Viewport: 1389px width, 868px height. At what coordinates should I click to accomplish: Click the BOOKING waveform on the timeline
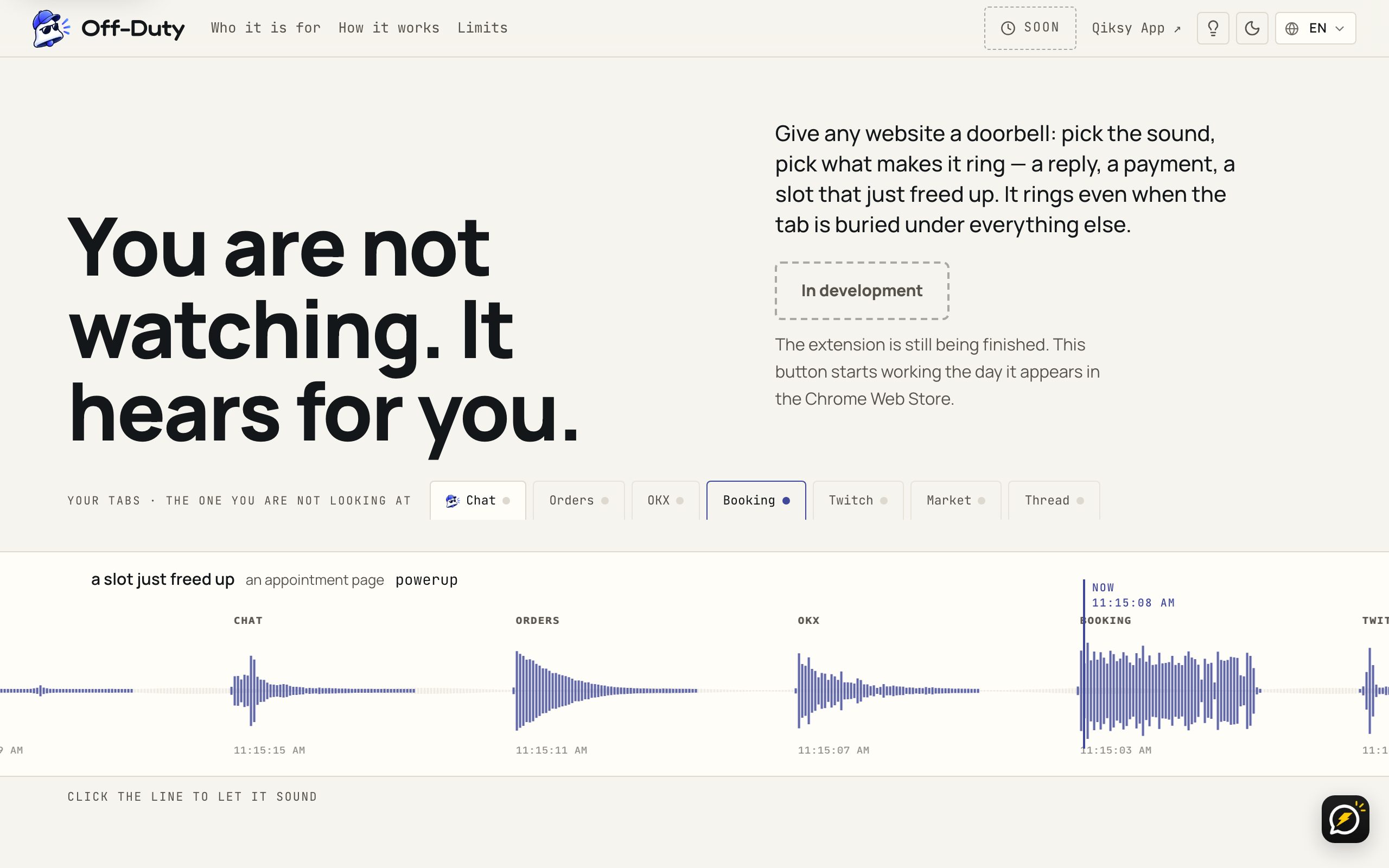tap(1169, 691)
